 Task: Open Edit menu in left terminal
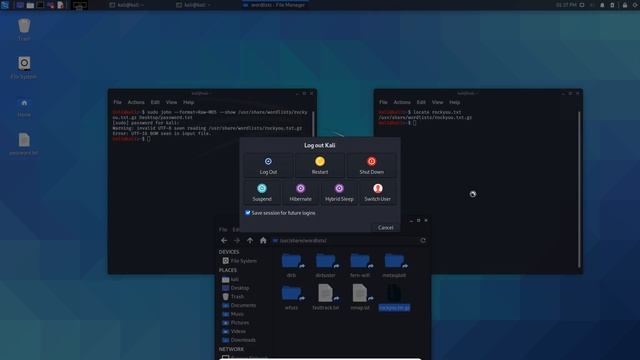click(x=155, y=102)
